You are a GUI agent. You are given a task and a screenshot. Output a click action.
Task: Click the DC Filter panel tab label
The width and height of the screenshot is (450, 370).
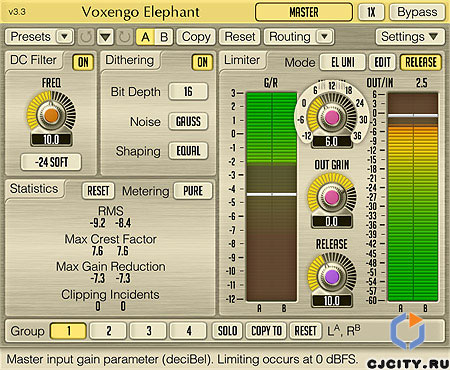[x=33, y=60]
